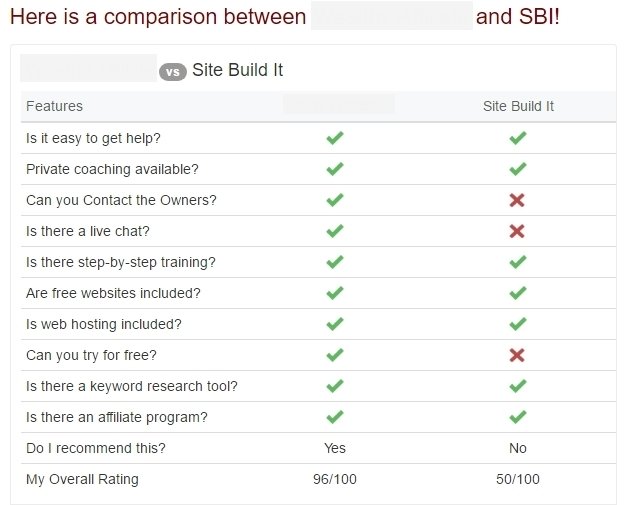
Task: Click Site Build It's red X for 'Contact the Owners'
Action: pyautogui.click(x=517, y=200)
